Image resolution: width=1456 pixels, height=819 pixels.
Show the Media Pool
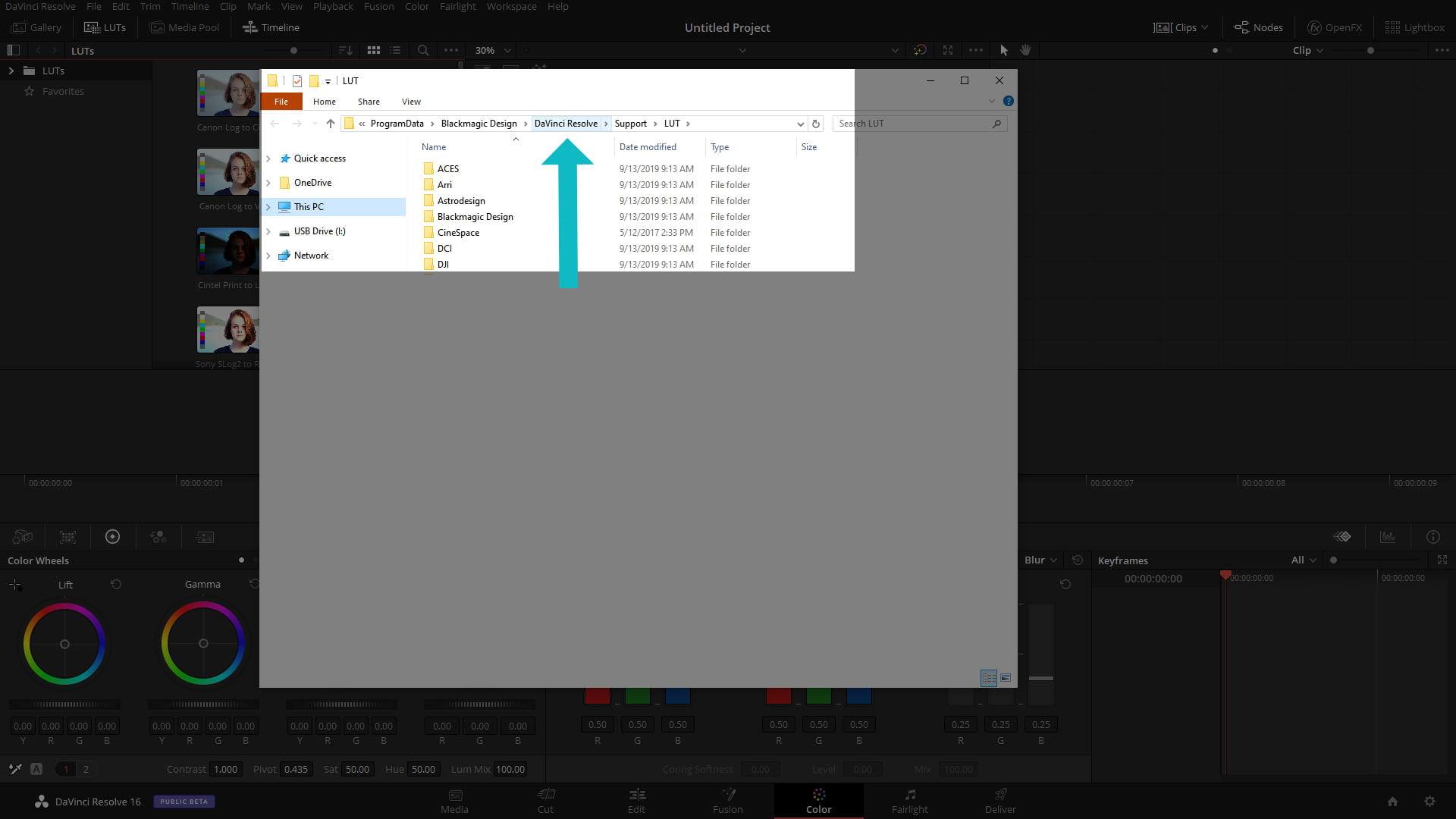click(x=184, y=27)
